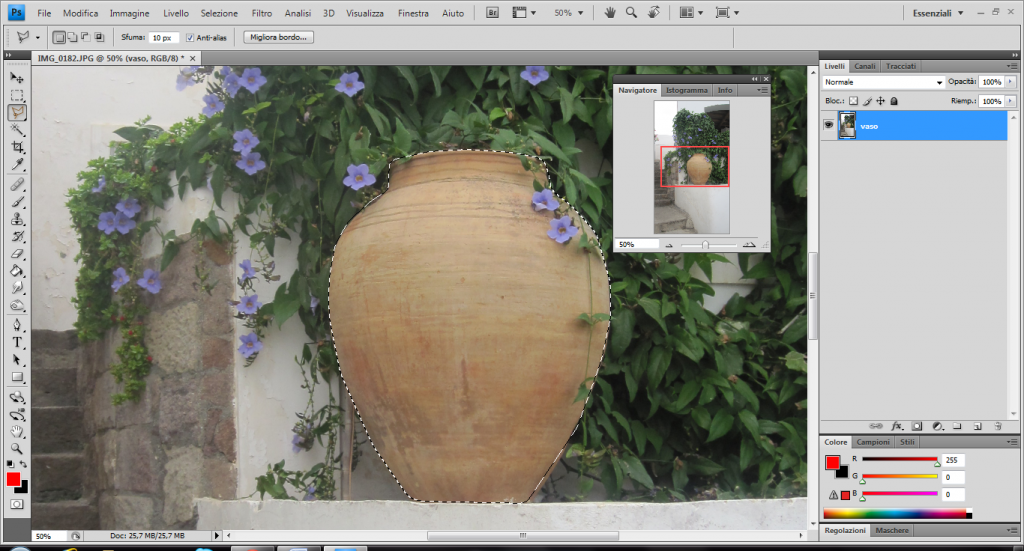The height and width of the screenshot is (551, 1024).
Task: Select the Eraser tool
Action: tap(17, 254)
